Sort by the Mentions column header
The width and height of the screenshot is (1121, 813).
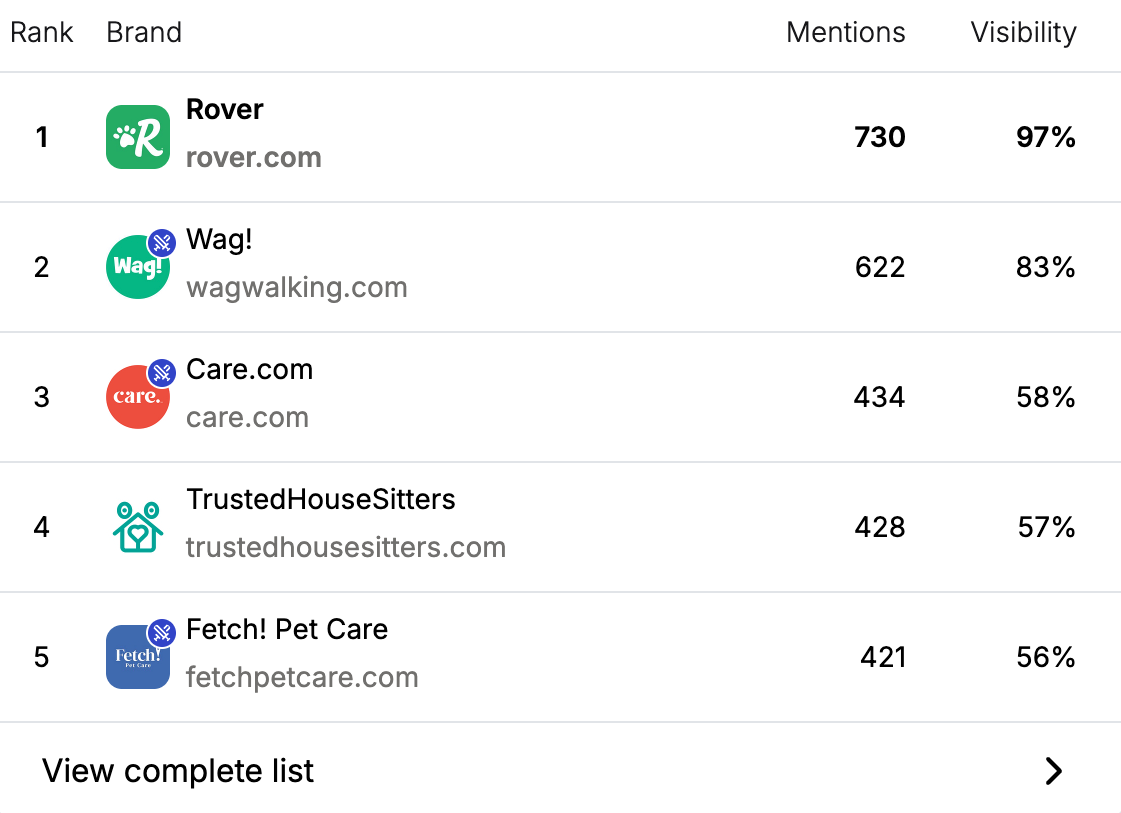coord(845,32)
